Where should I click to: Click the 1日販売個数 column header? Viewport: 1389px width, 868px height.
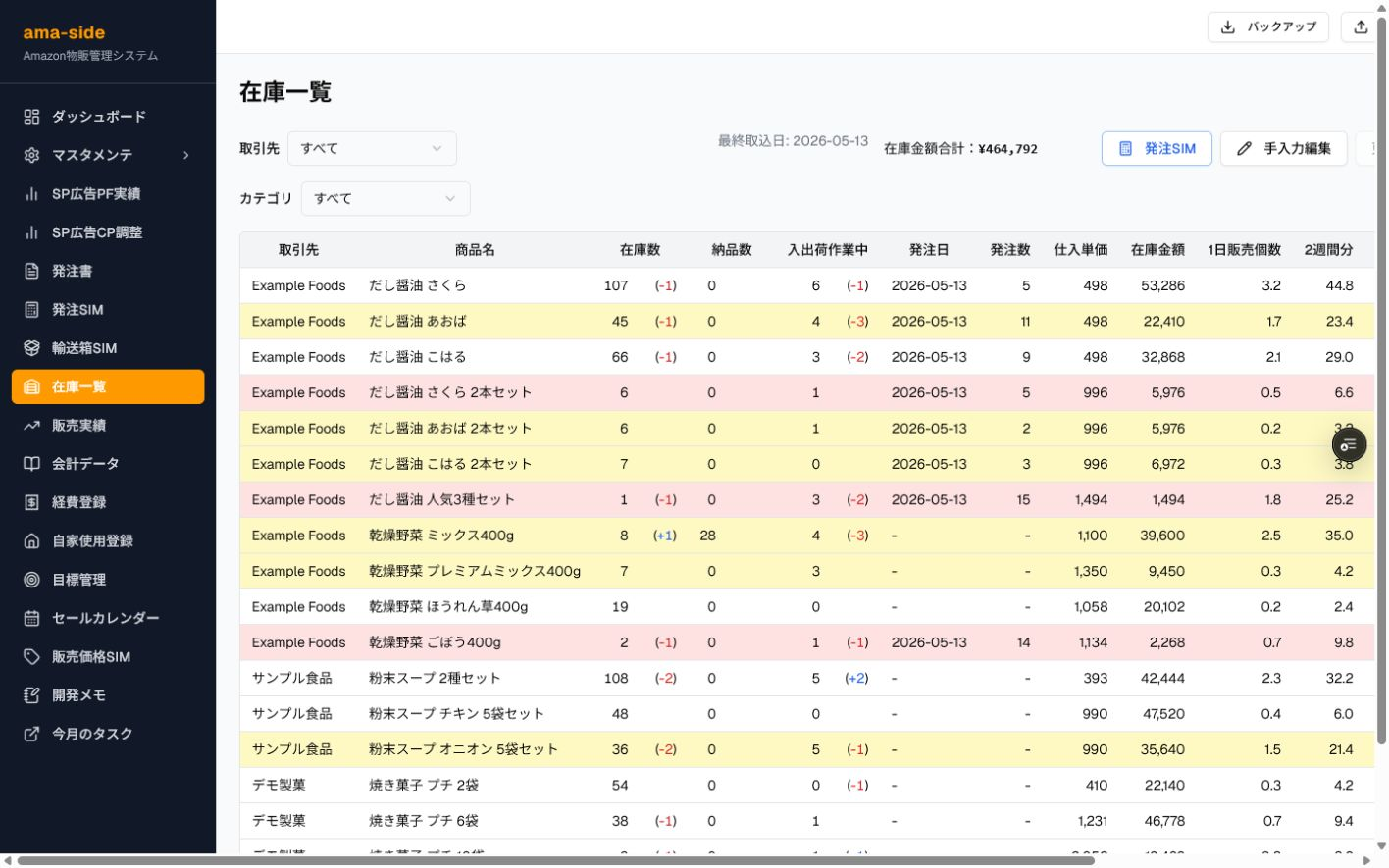1244,250
